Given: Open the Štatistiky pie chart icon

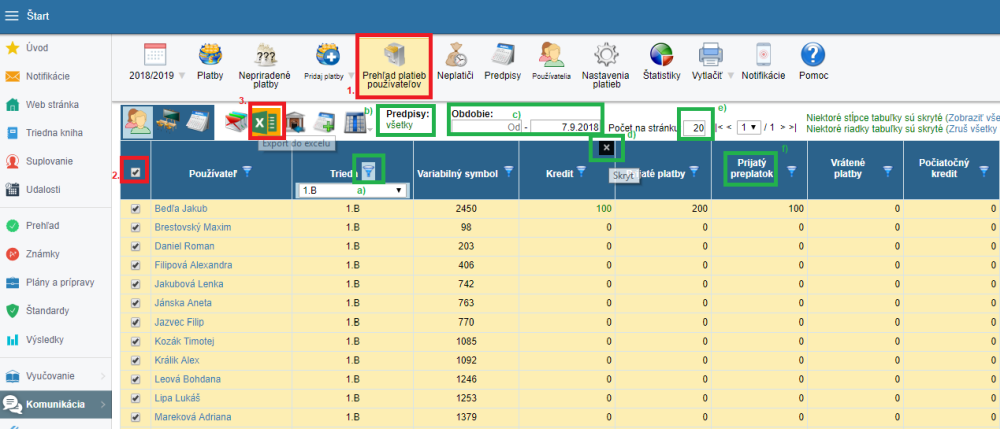Looking at the screenshot, I should point(661,55).
